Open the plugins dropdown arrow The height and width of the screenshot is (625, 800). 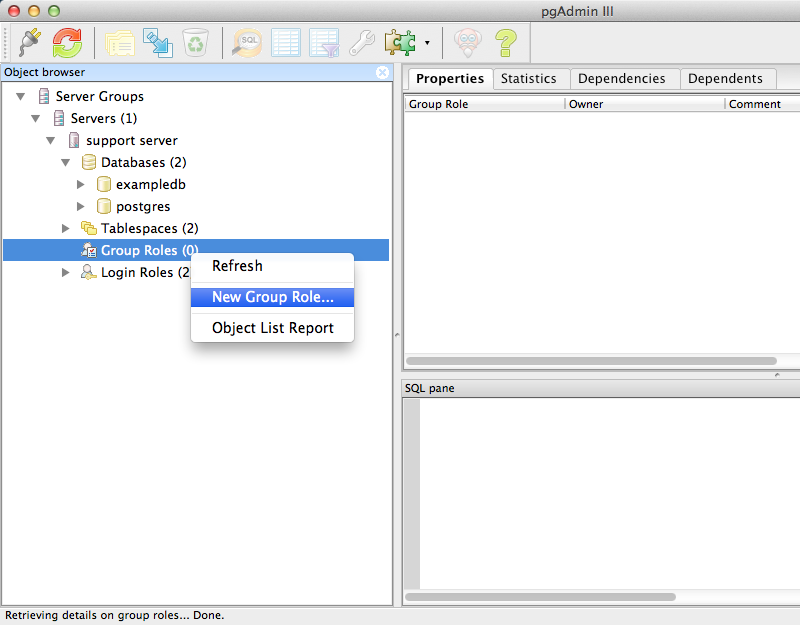pyautogui.click(x=426, y=43)
